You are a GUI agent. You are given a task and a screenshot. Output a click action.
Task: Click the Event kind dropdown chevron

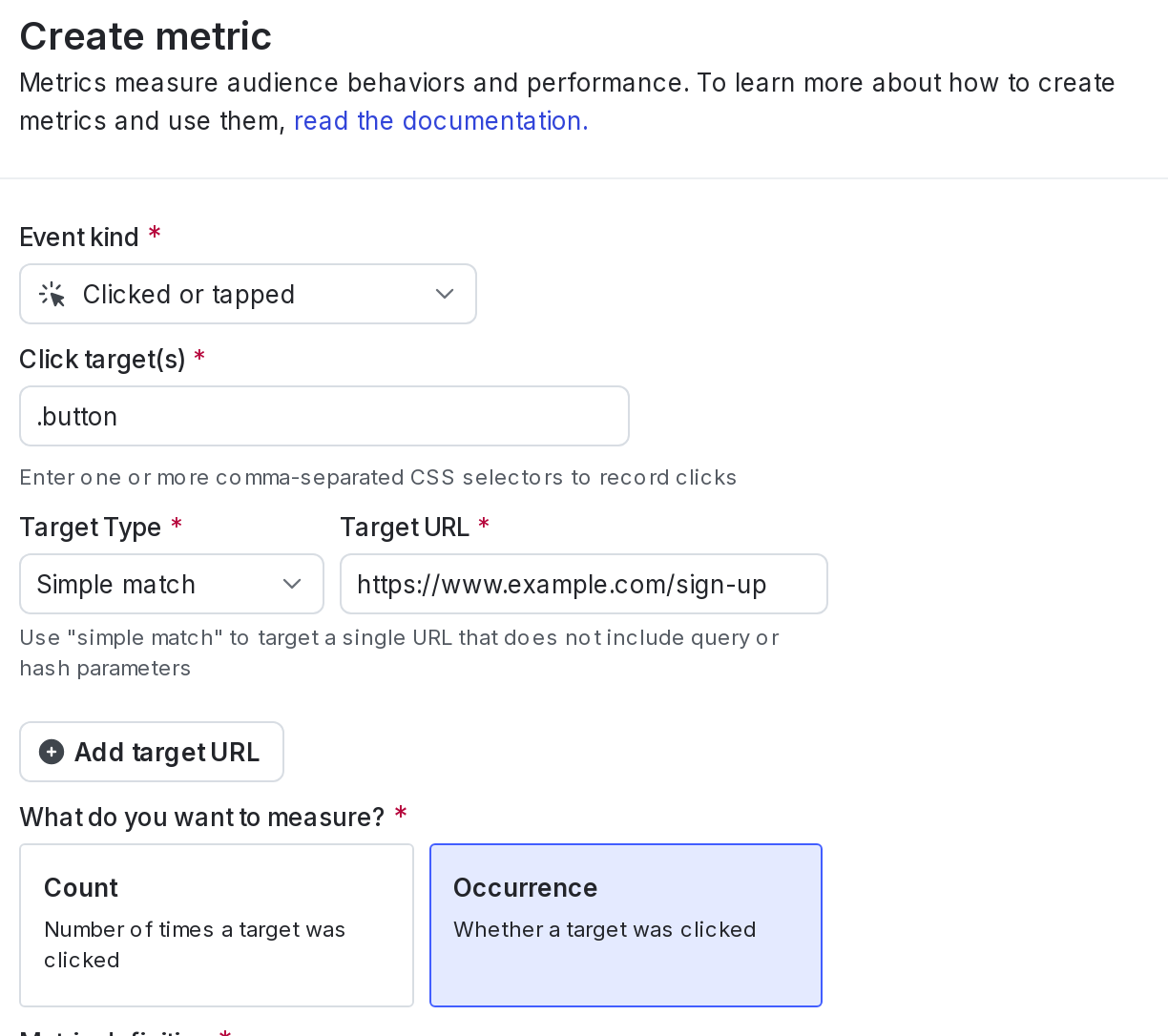(443, 293)
